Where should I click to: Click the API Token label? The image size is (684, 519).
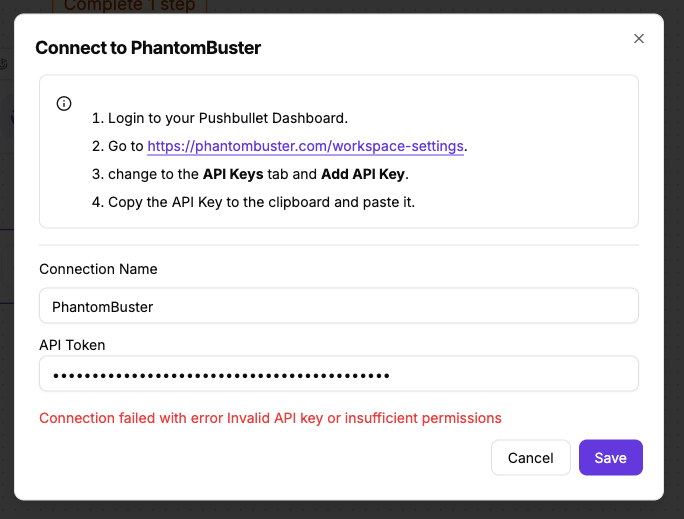[72, 345]
